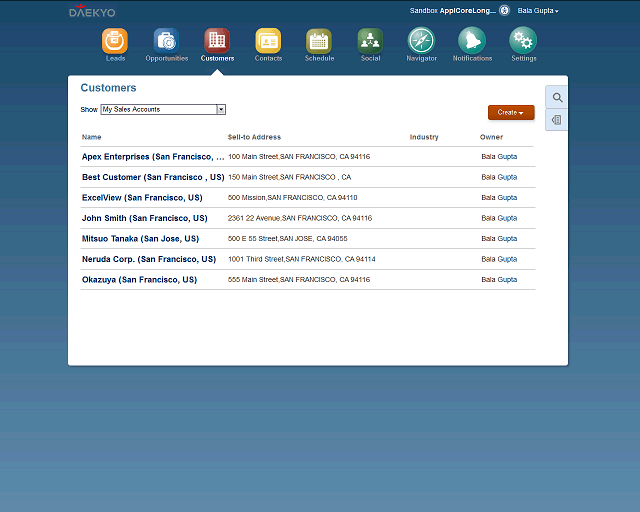The image size is (640, 512).
Task: Launch the Navigator compass icon
Action: 421,40
